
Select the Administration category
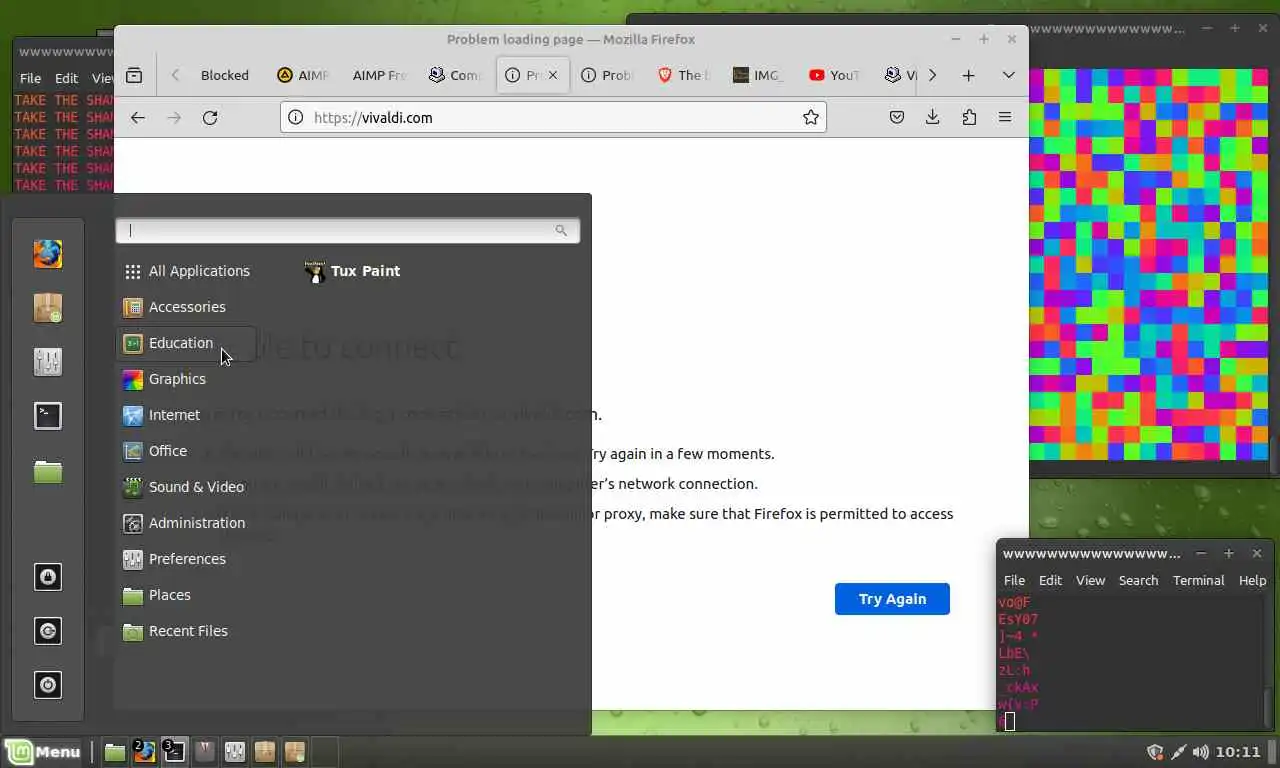(186, 523)
